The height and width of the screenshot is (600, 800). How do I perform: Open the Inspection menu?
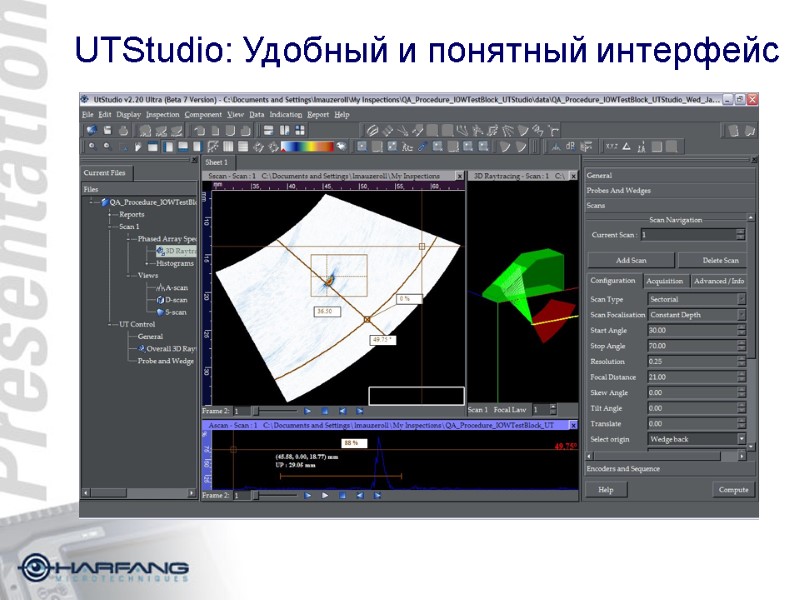(163, 113)
